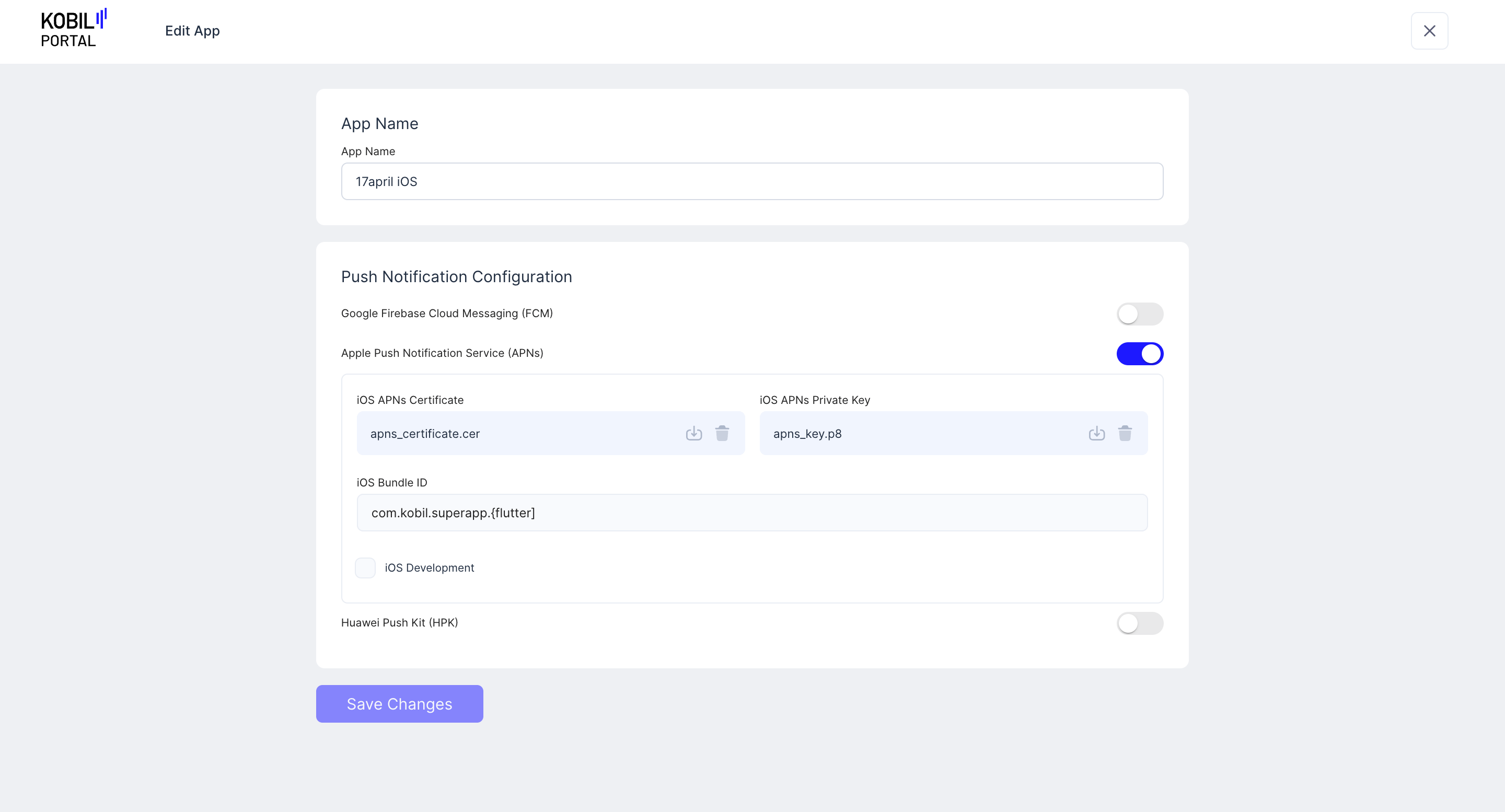Click the KOBIL Portal logo
This screenshot has width=1505, height=812.
(74, 29)
